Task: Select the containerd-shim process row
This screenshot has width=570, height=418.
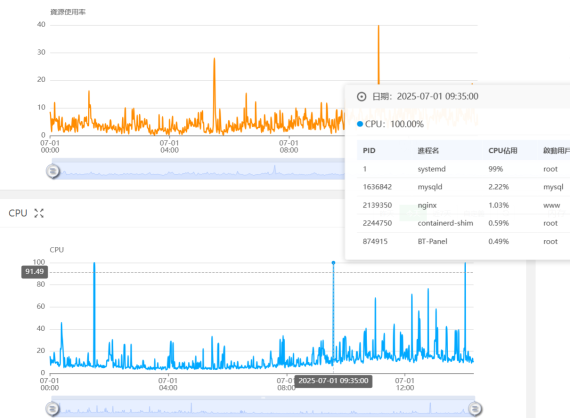Action: point(463,223)
